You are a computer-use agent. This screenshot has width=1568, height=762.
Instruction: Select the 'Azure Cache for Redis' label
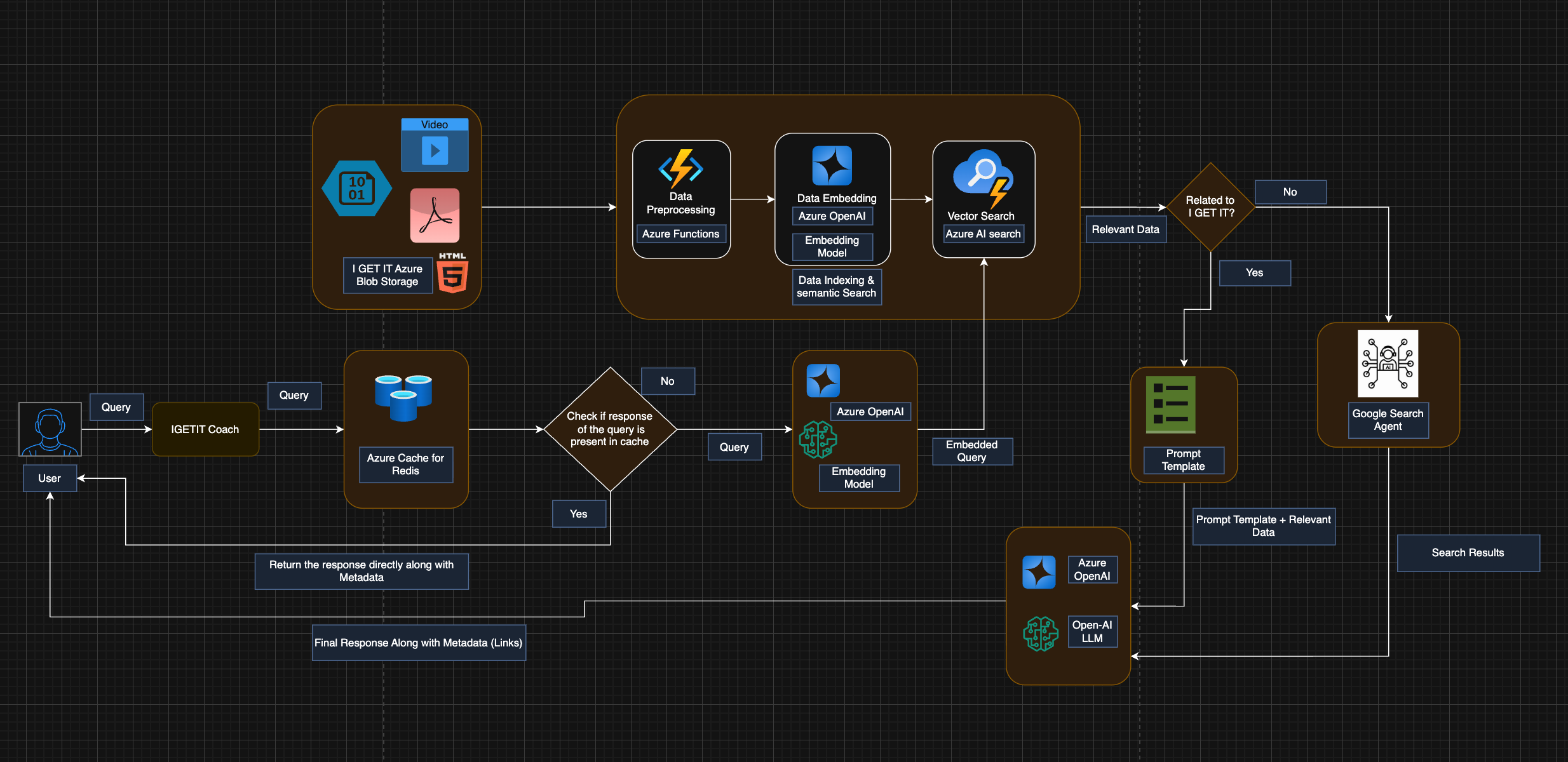pyautogui.click(x=405, y=464)
